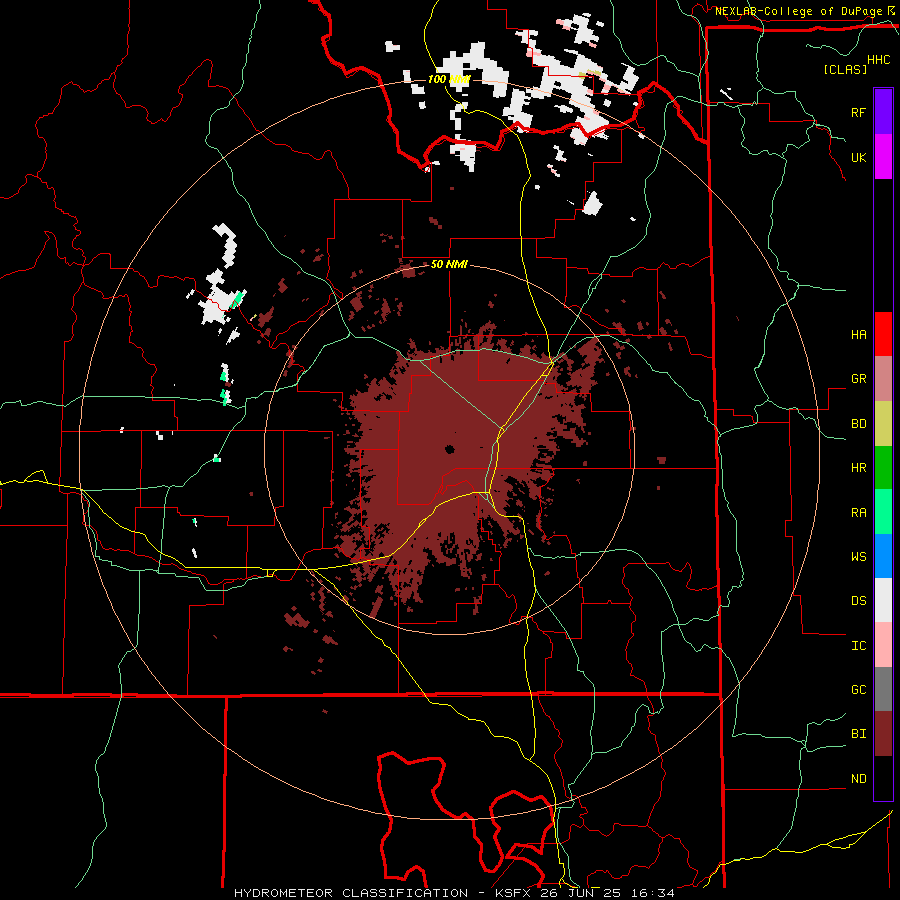Click the NEXLAB-College of DuPage credit

pyautogui.click(x=798, y=11)
